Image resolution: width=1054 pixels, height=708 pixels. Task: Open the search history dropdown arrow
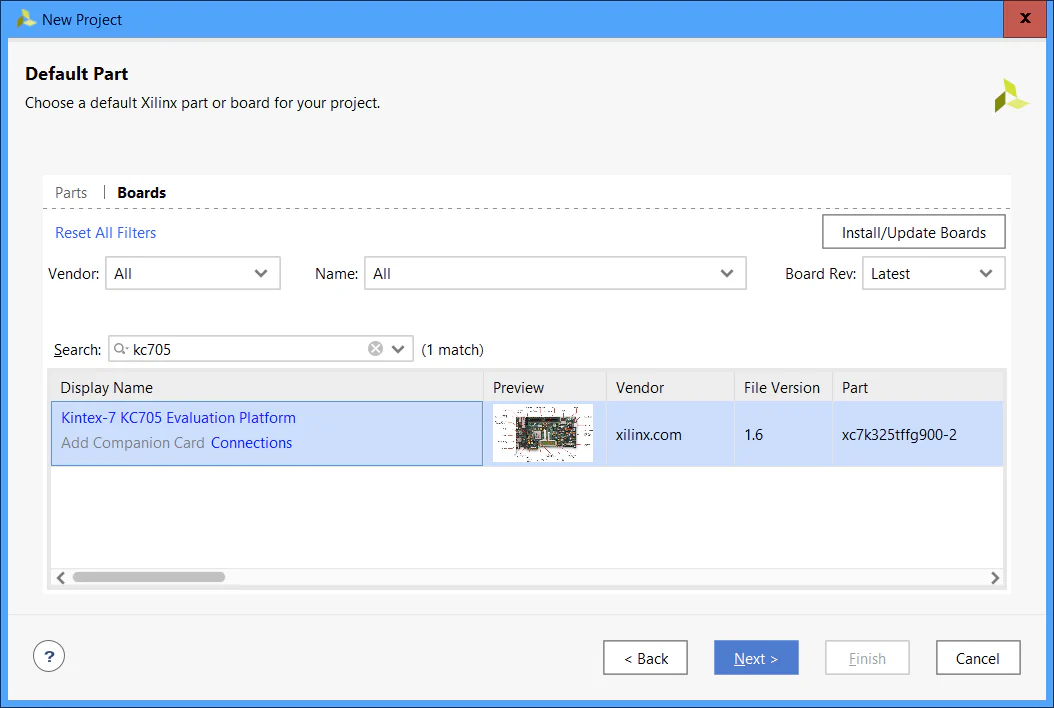[x=398, y=349]
